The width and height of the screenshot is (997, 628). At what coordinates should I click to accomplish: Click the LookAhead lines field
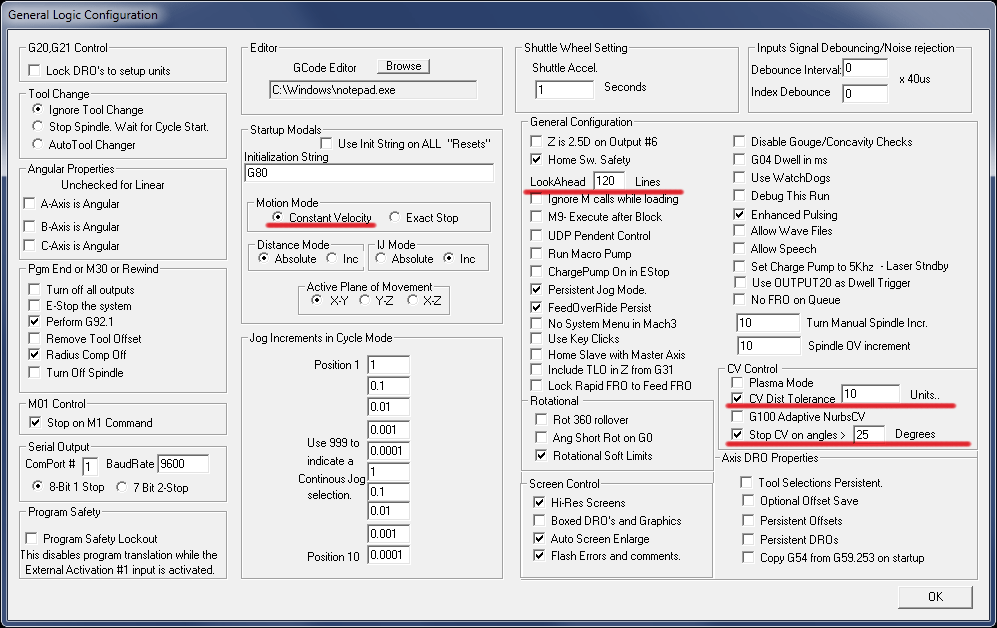609,181
